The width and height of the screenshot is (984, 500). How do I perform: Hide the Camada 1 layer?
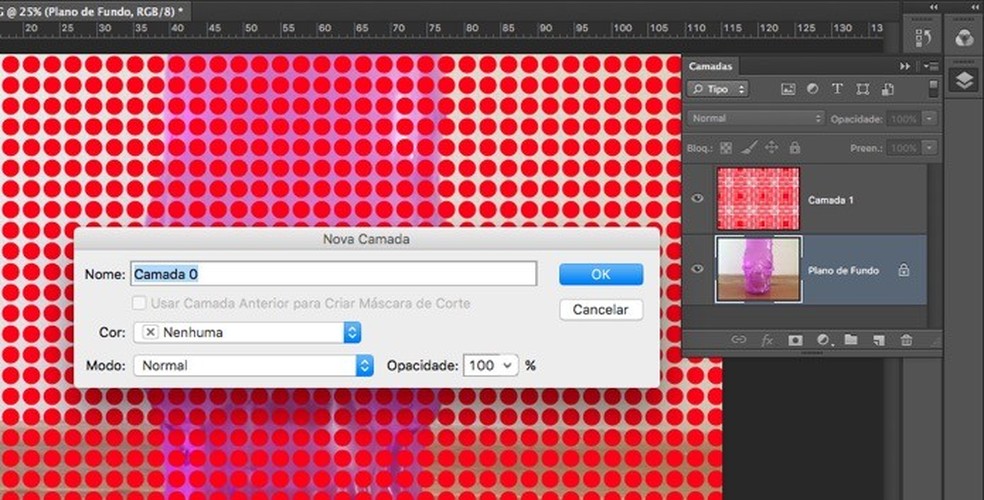698,199
